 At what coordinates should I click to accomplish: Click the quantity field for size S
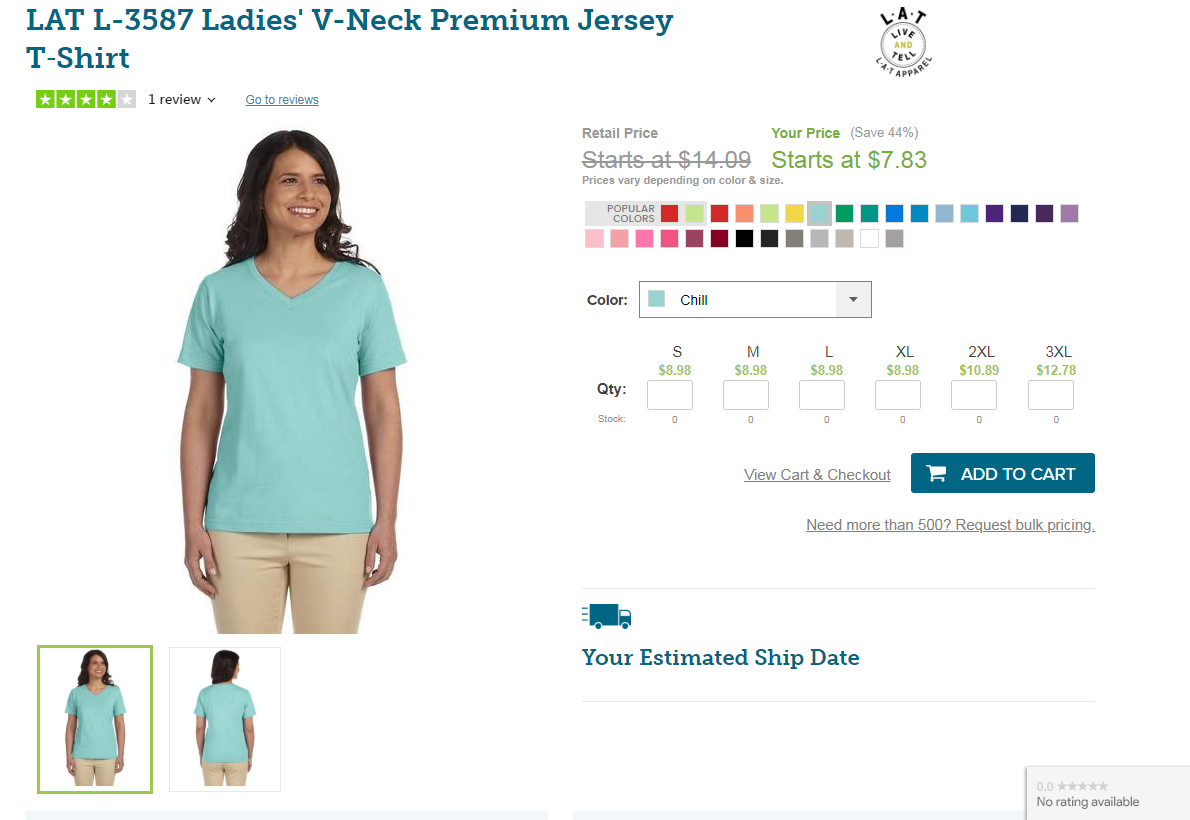pos(669,395)
